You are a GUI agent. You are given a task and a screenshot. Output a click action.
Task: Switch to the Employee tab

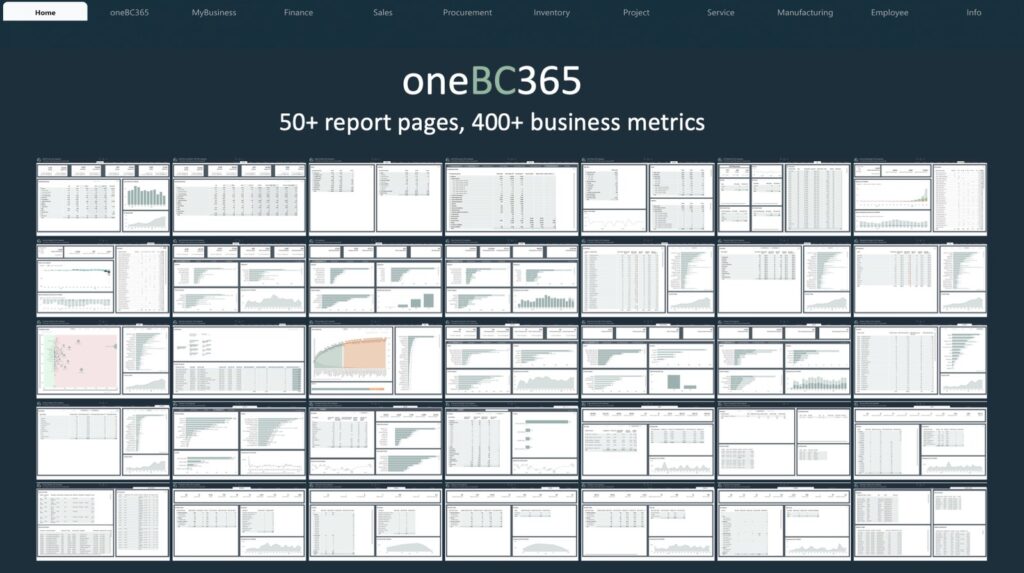[889, 12]
